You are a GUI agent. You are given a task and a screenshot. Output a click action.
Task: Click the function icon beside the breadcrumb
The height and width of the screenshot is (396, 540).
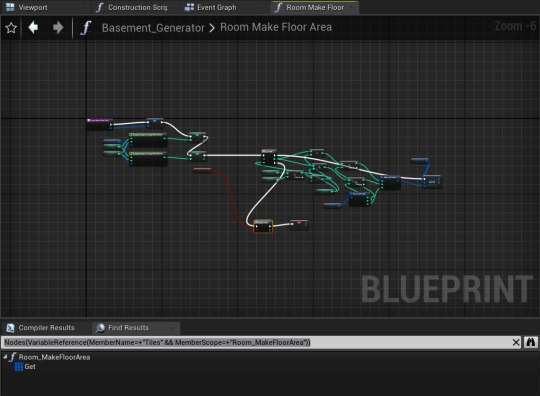86,28
